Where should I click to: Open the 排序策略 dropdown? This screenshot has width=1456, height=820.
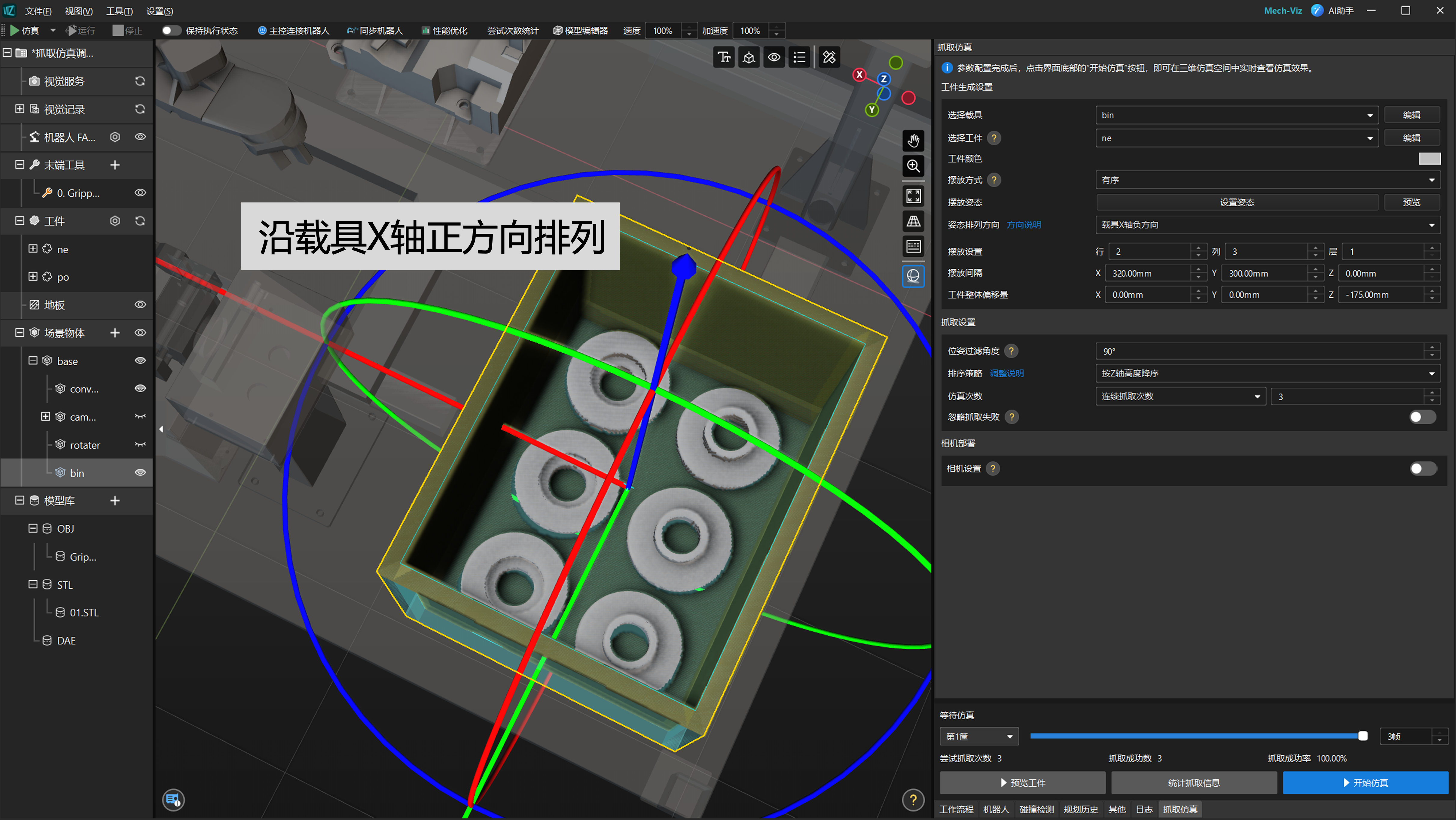[1267, 374]
